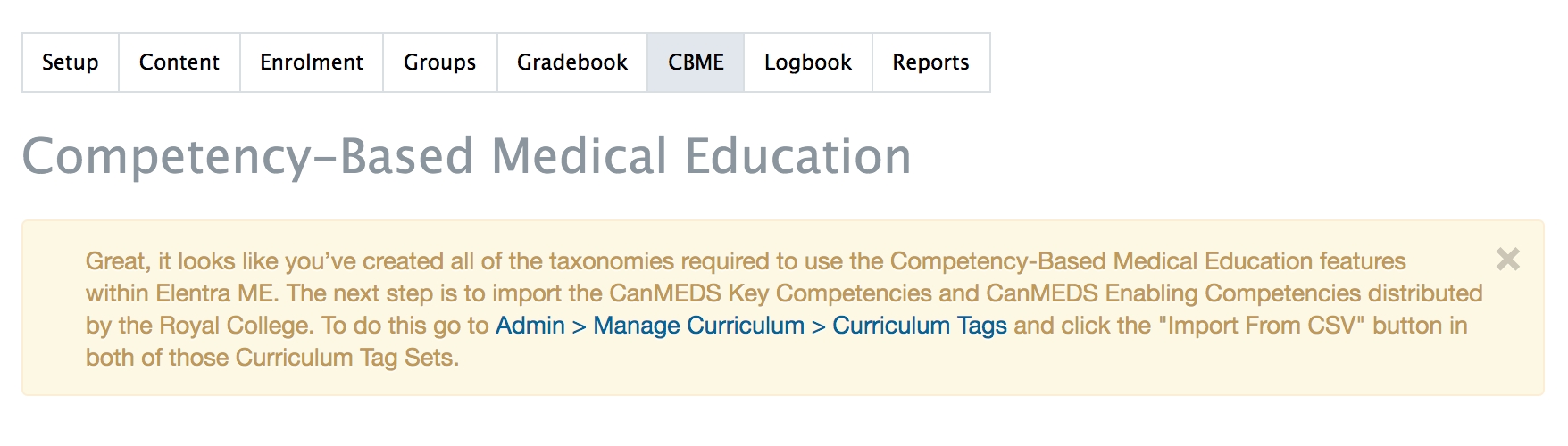
Task: Click the active CBME tab
Action: click(696, 62)
